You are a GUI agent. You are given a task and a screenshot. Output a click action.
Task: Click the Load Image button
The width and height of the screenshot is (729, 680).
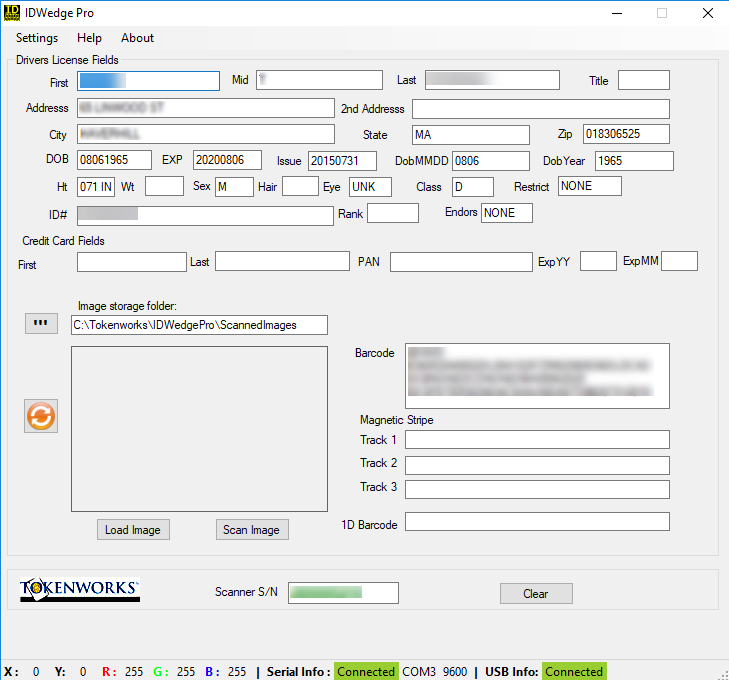pyautogui.click(x=133, y=530)
